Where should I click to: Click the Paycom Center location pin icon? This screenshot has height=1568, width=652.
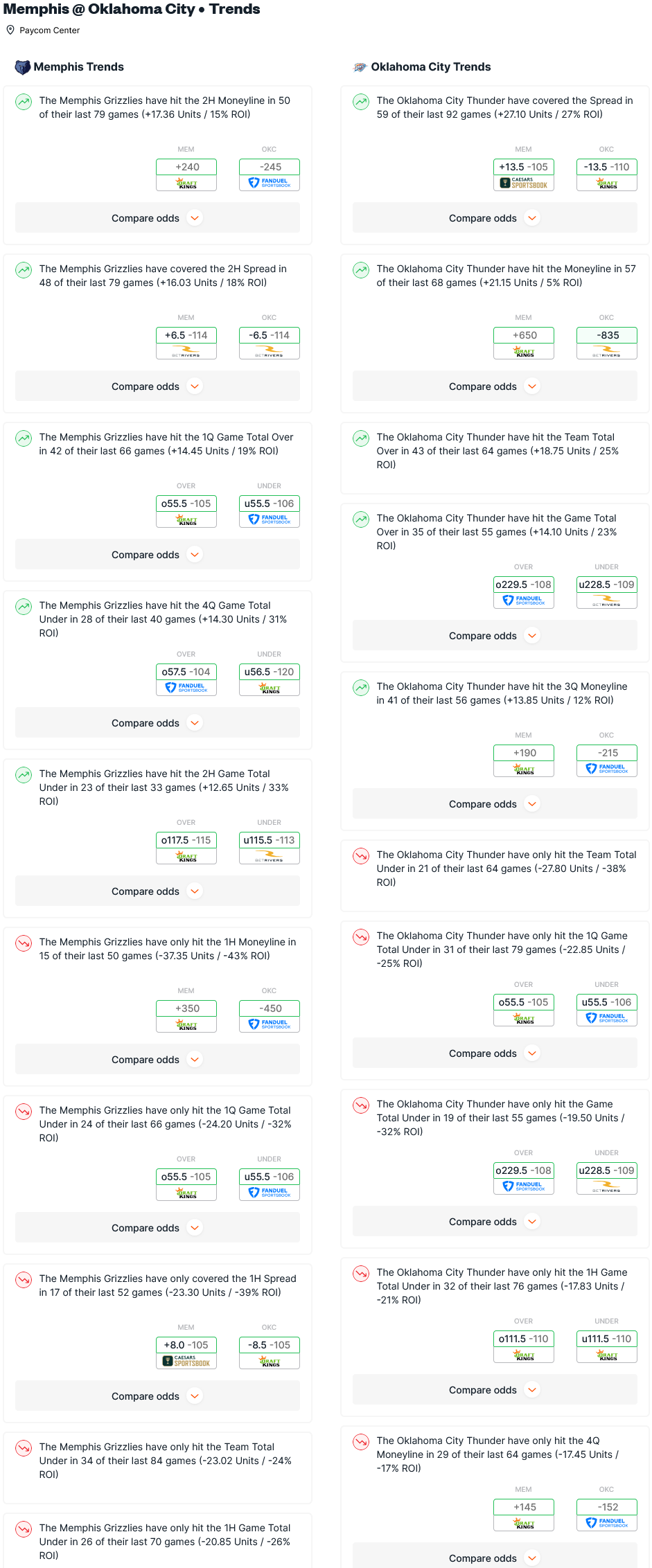(10, 30)
